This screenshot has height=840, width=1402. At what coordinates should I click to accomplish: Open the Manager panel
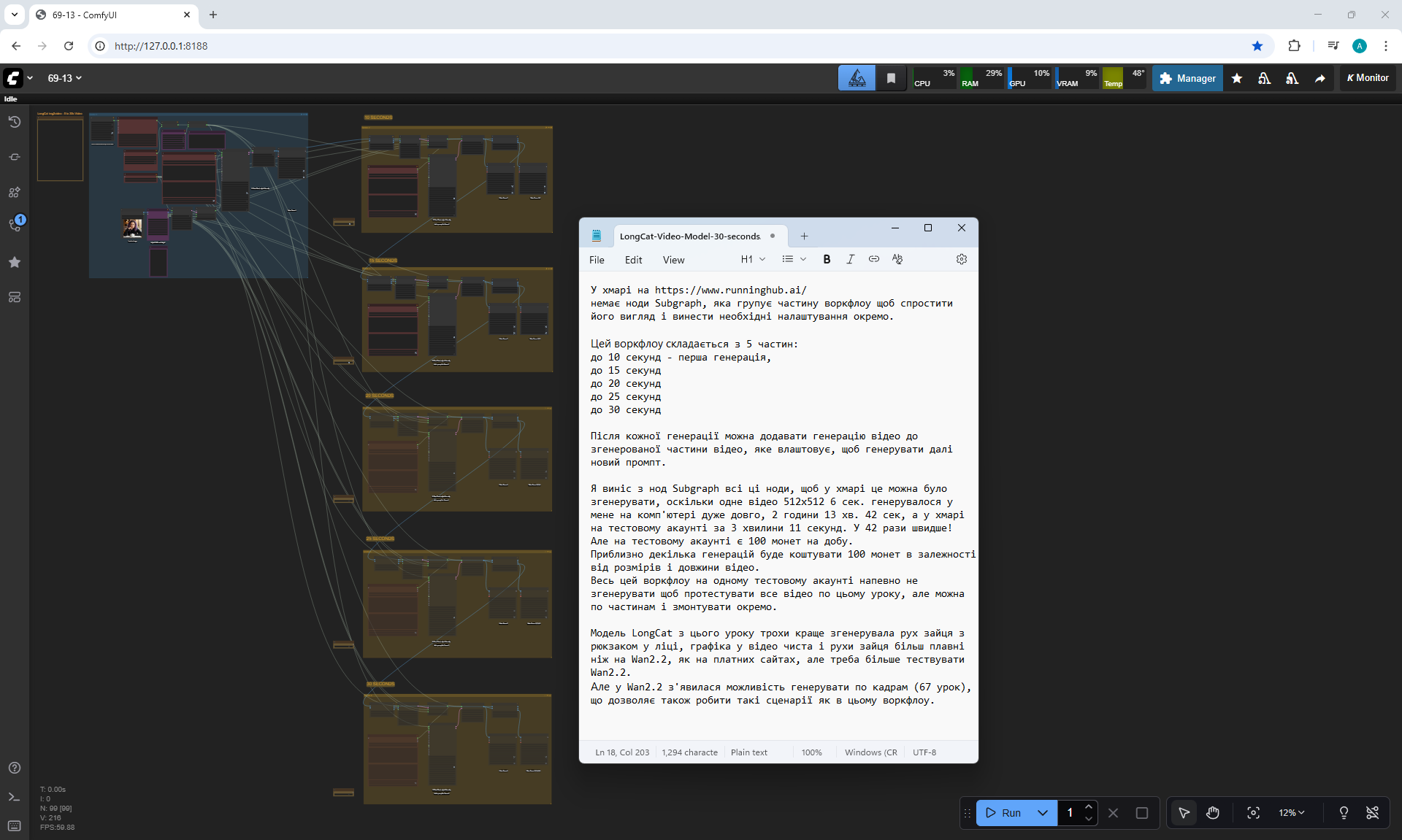coord(1187,78)
